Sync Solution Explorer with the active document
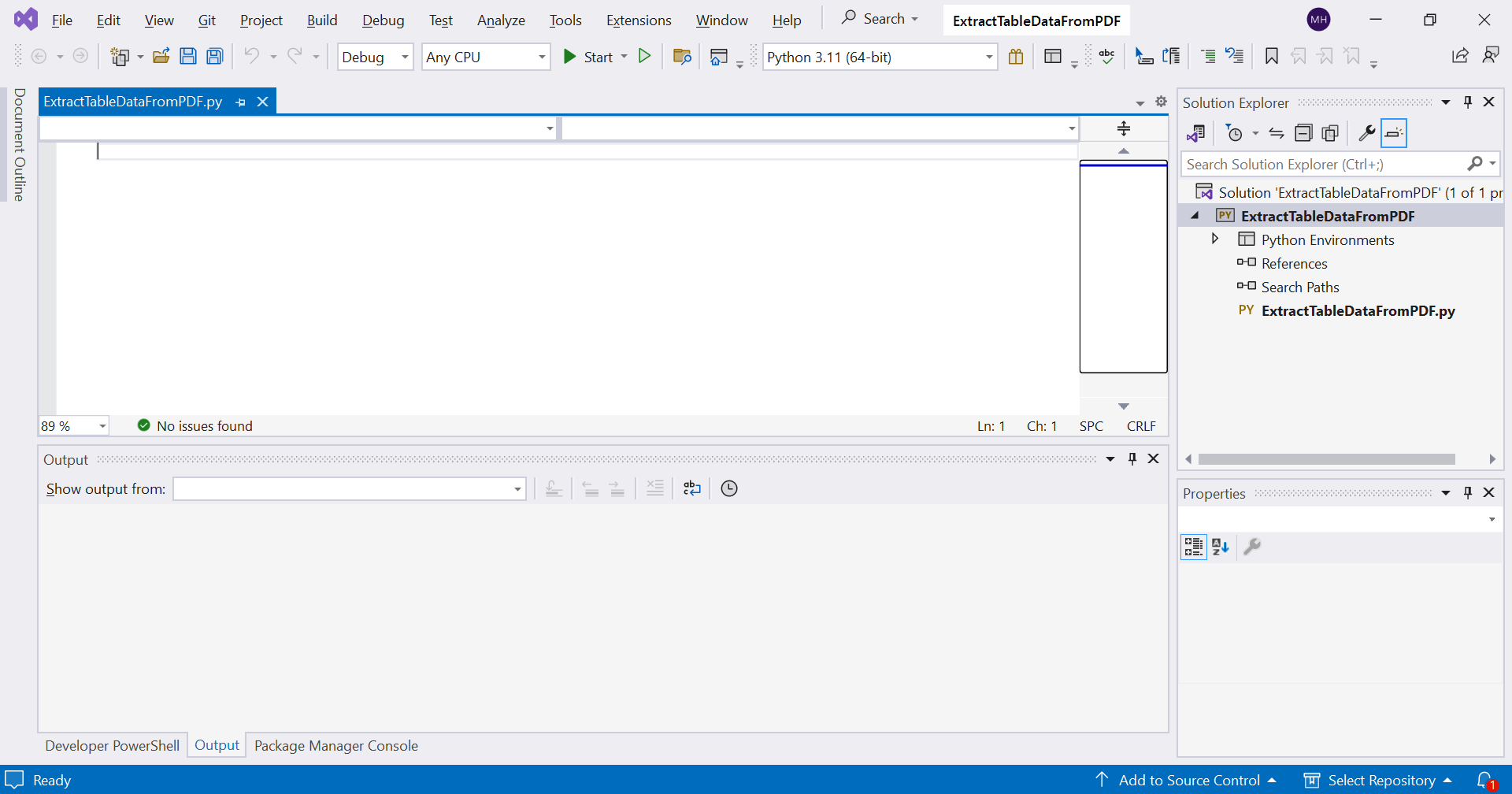Image resolution: width=1512 pixels, height=794 pixels. [1277, 133]
